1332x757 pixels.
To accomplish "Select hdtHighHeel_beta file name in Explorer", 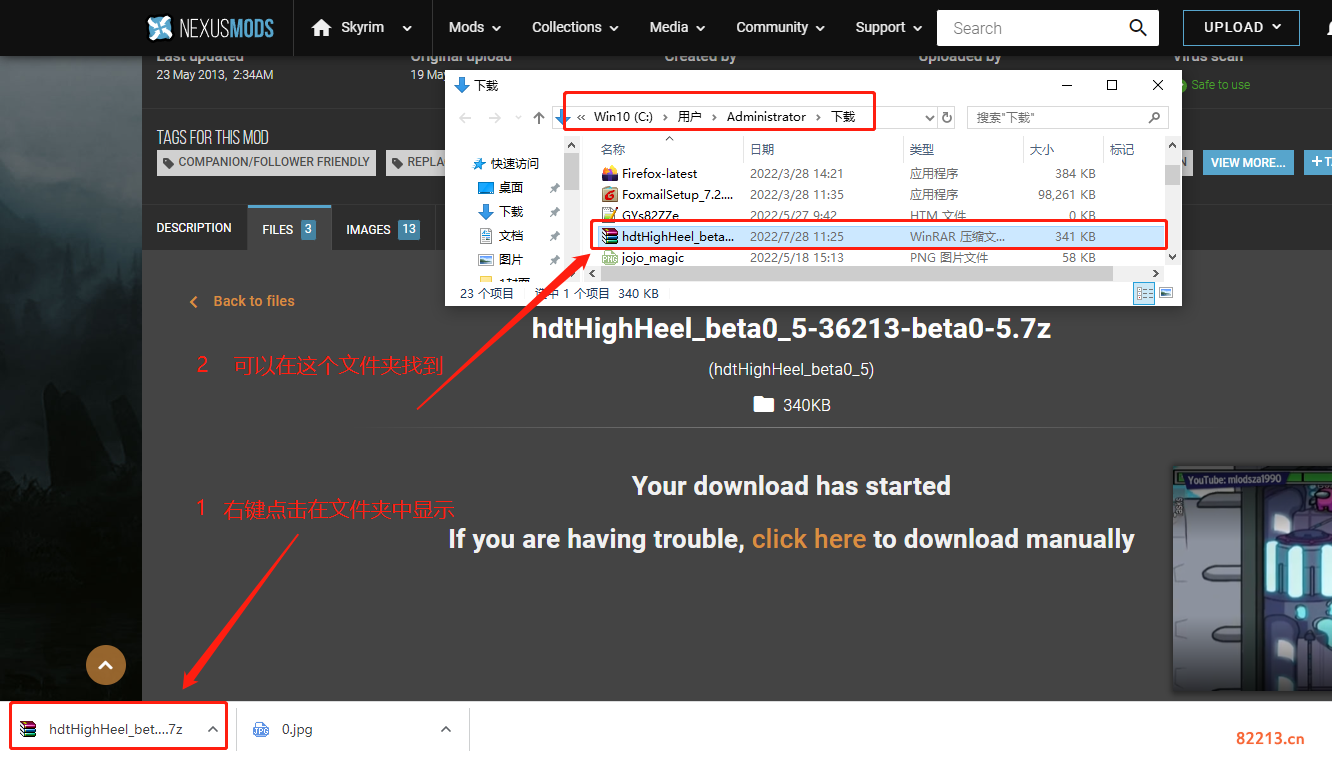I will click(x=678, y=237).
